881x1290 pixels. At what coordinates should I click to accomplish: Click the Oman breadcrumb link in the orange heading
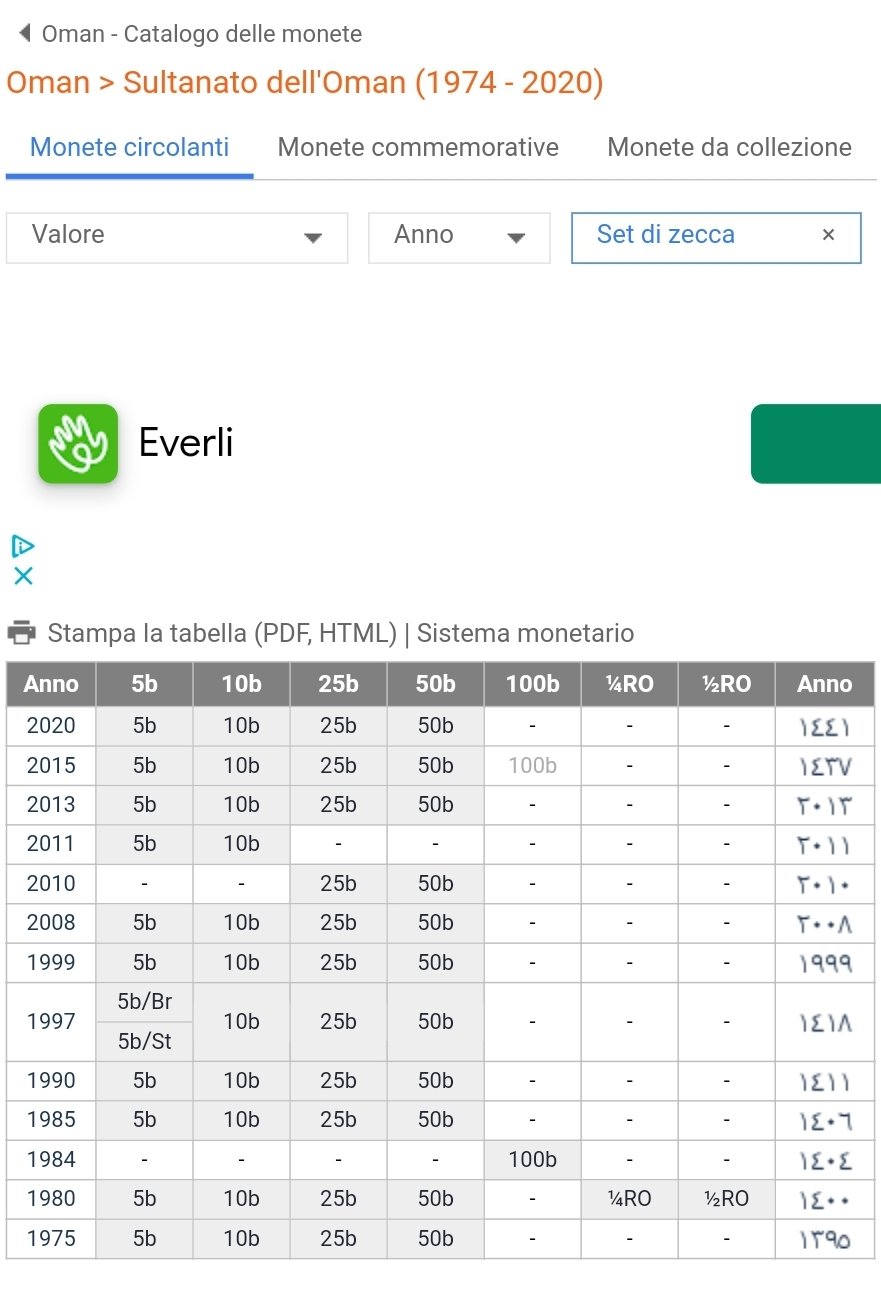pos(48,82)
